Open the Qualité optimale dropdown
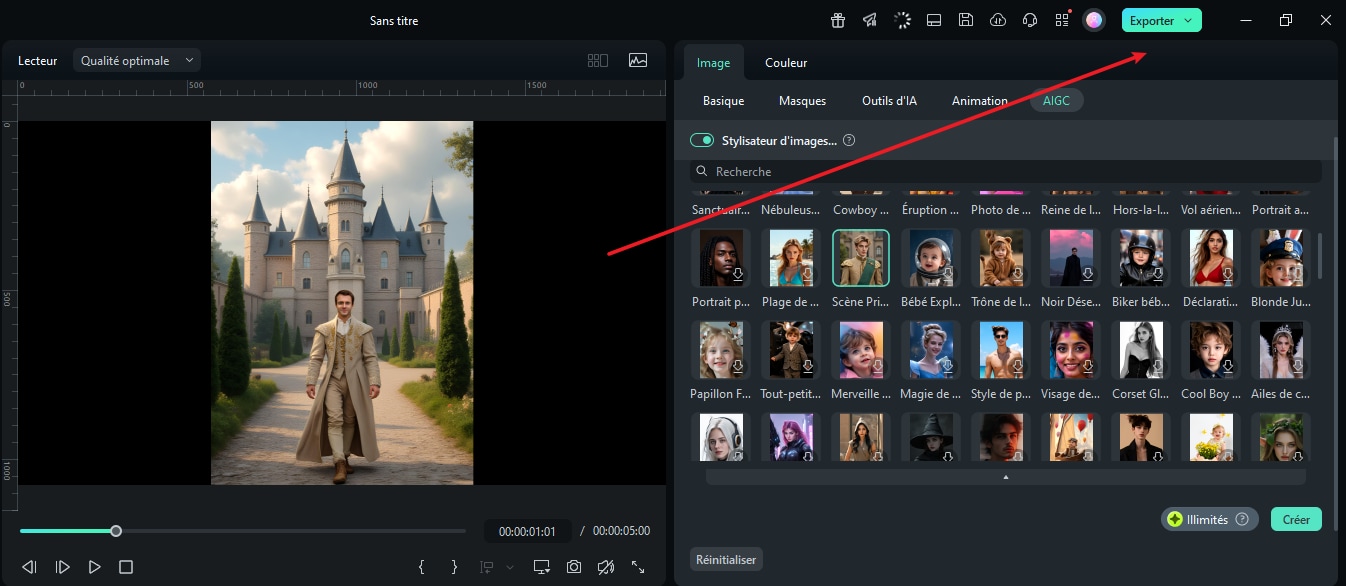The width and height of the screenshot is (1346, 586). tap(137, 60)
